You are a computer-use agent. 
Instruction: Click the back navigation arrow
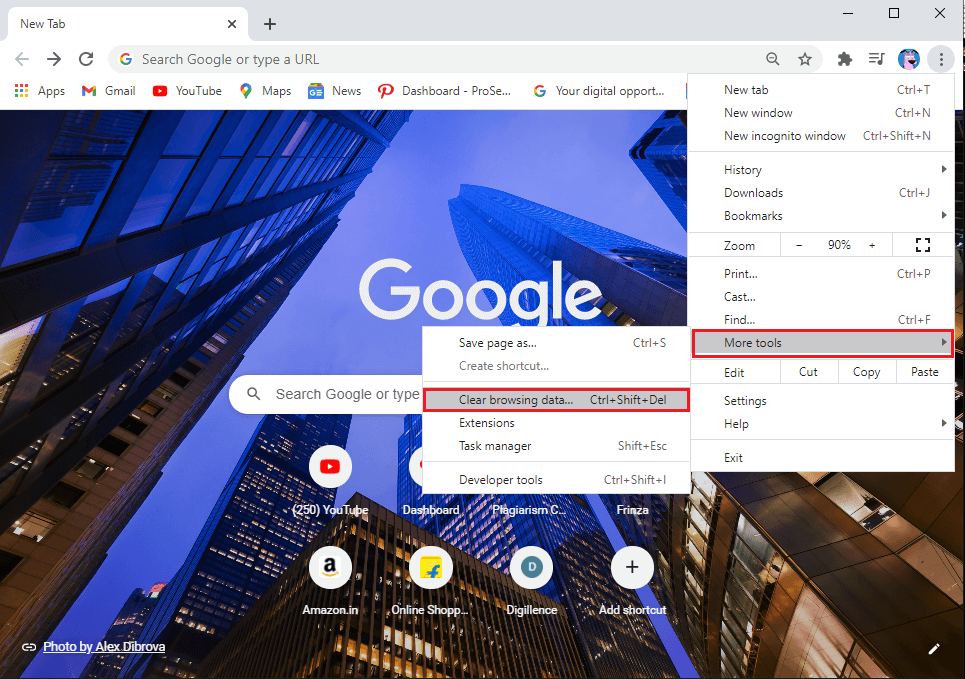[22, 59]
